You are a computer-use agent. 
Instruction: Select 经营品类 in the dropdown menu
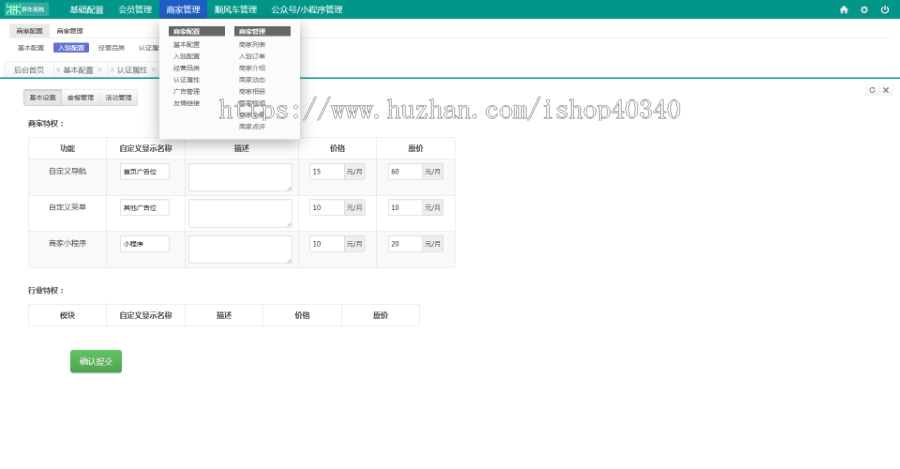187,68
